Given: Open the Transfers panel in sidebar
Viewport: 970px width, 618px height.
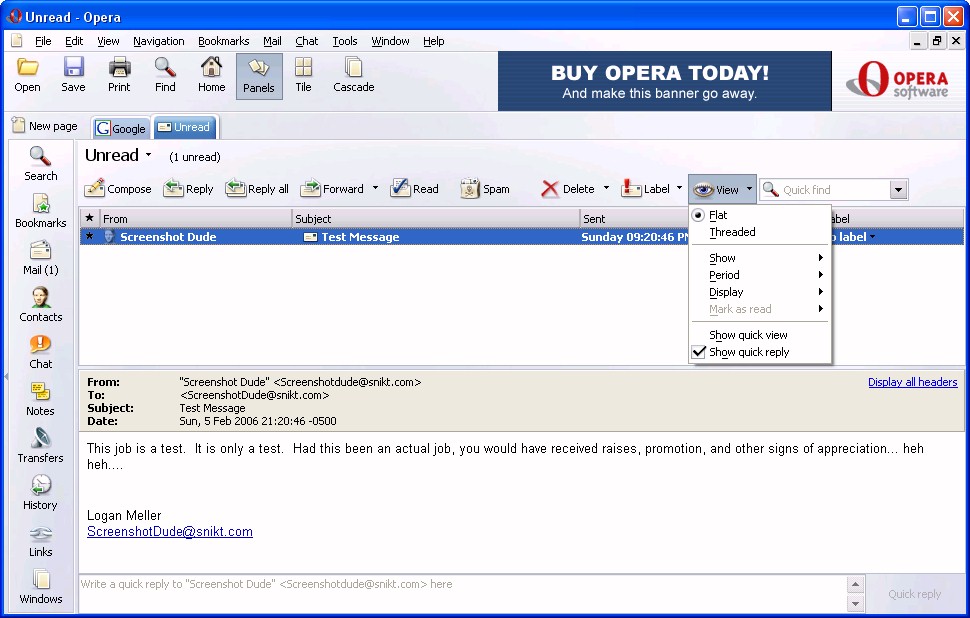Looking at the screenshot, I should [x=40, y=438].
